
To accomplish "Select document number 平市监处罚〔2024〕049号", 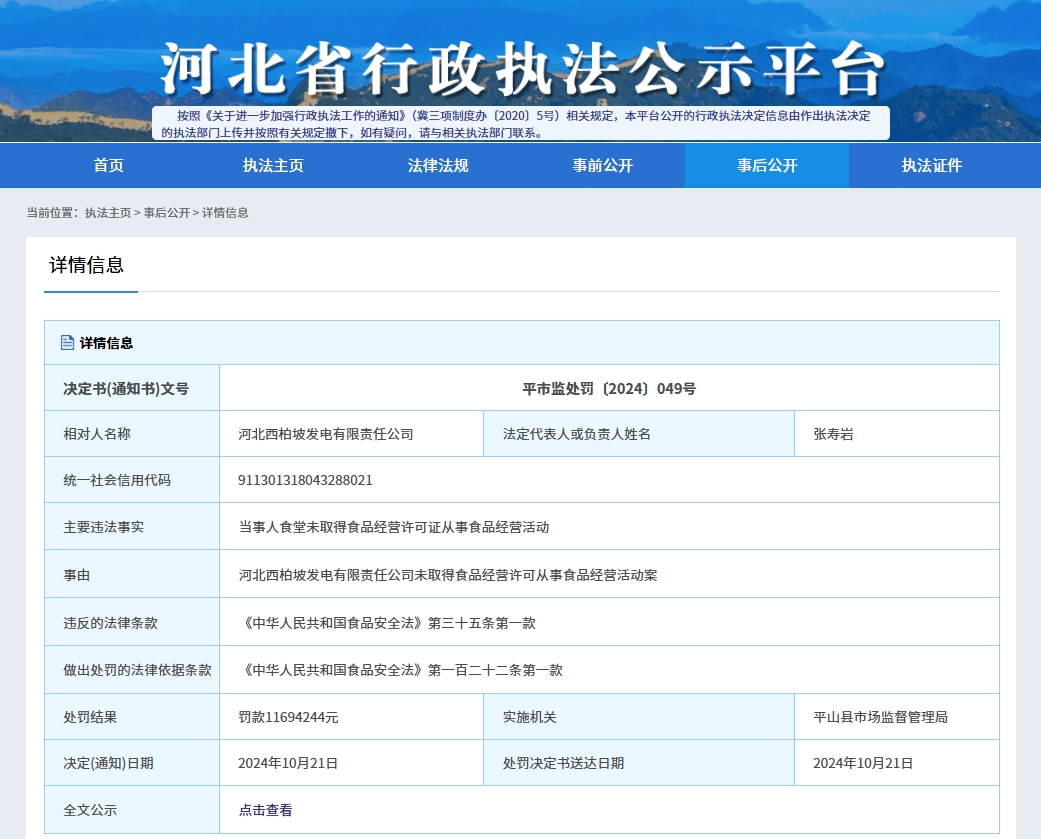I will coord(609,388).
